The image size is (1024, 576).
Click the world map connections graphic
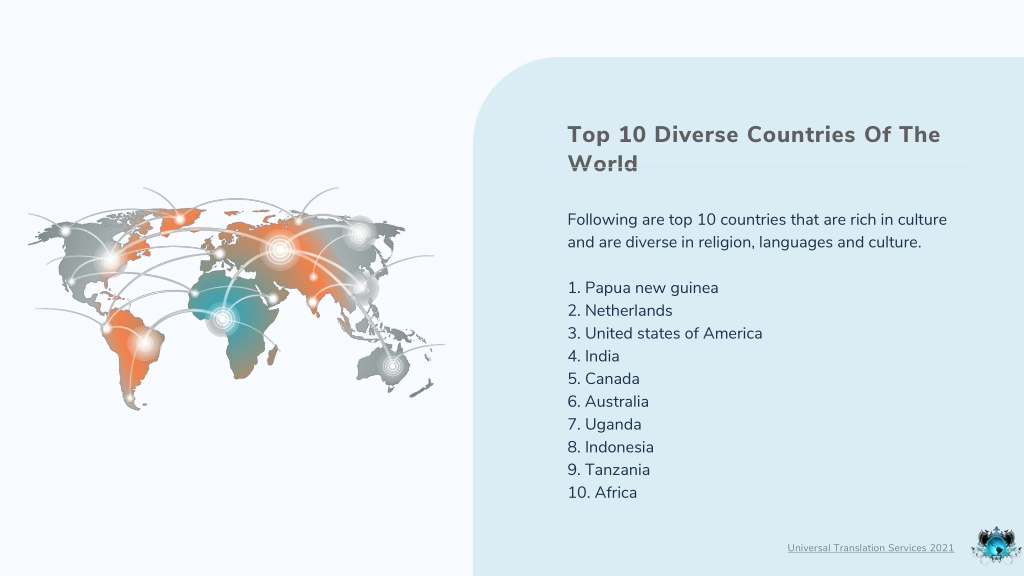[236, 298]
